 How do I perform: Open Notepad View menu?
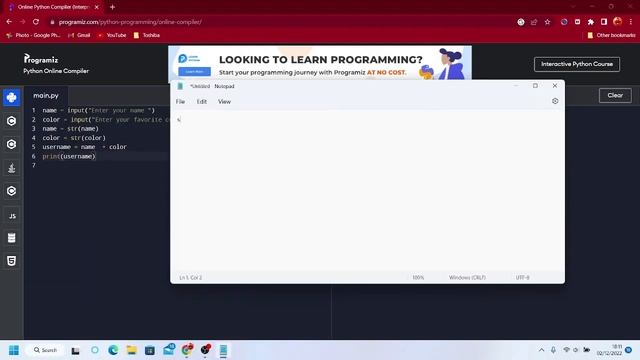click(x=224, y=102)
